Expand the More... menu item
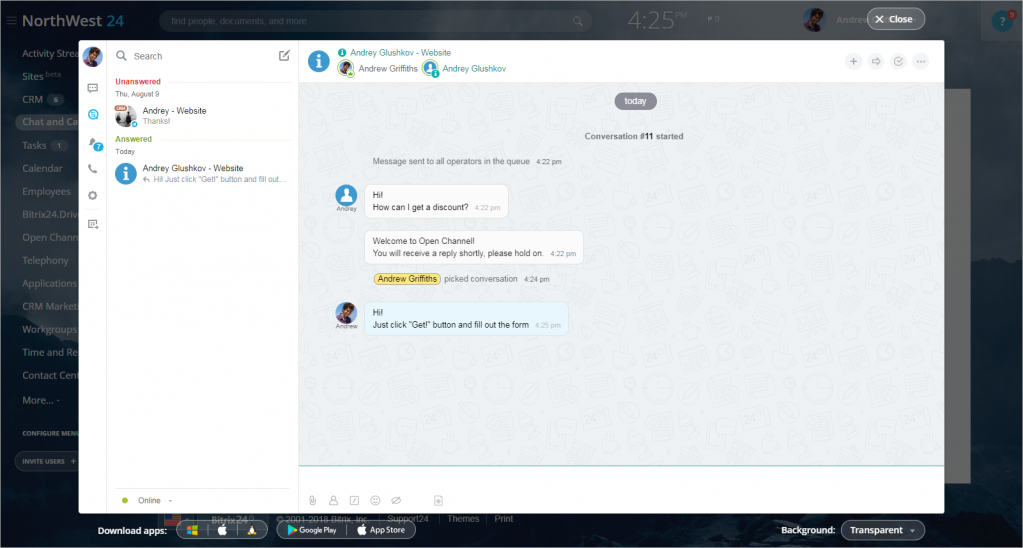Viewport: 1023px width, 548px height. point(41,400)
